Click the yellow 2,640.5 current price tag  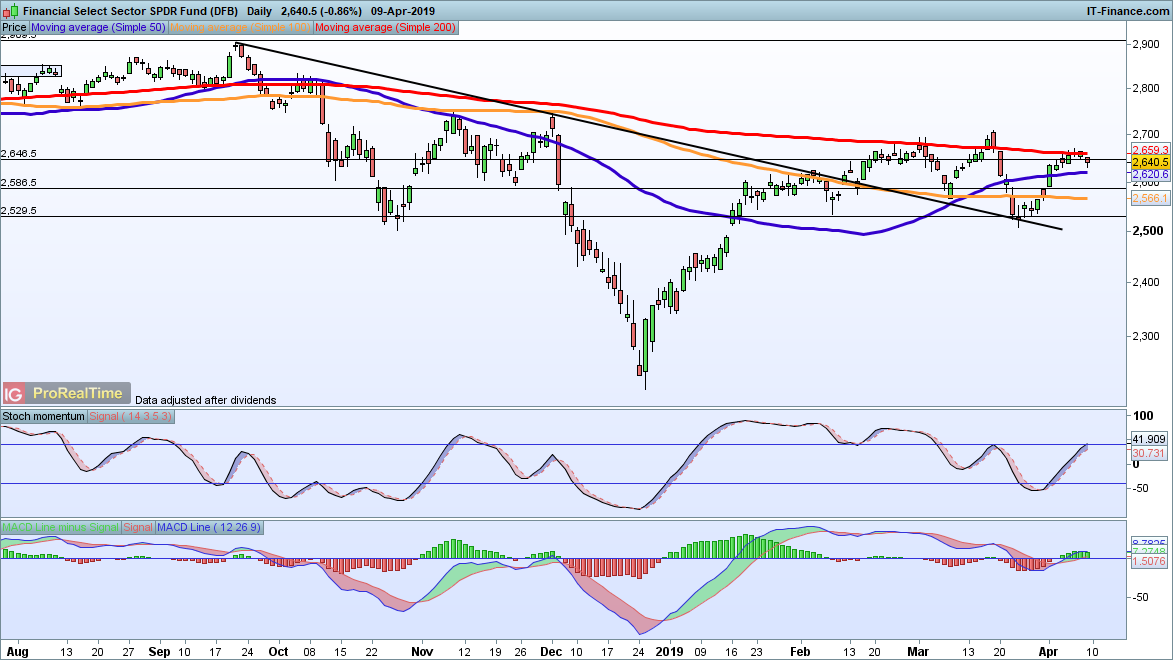click(x=1150, y=162)
